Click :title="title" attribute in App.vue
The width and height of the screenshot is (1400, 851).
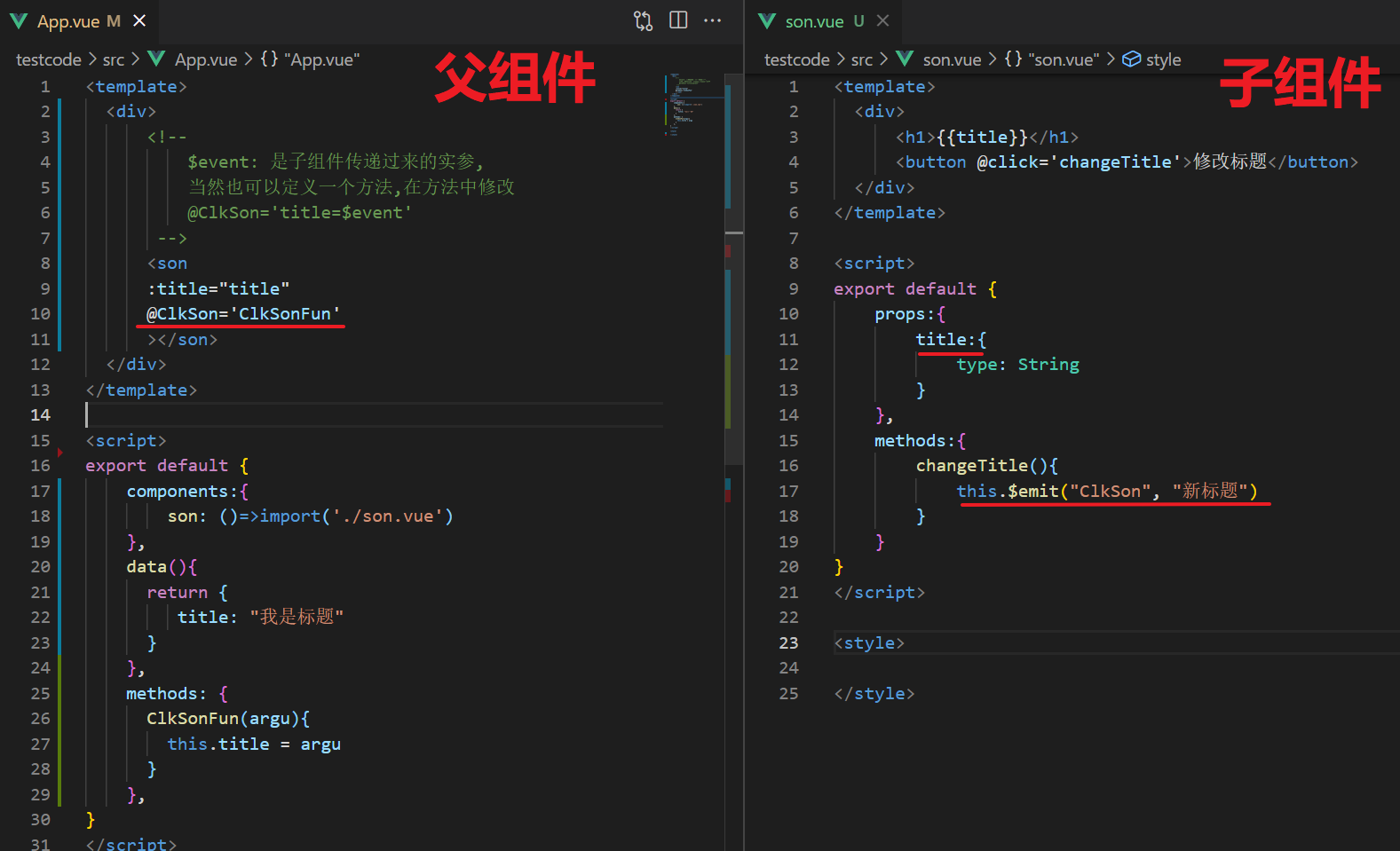click(218, 288)
